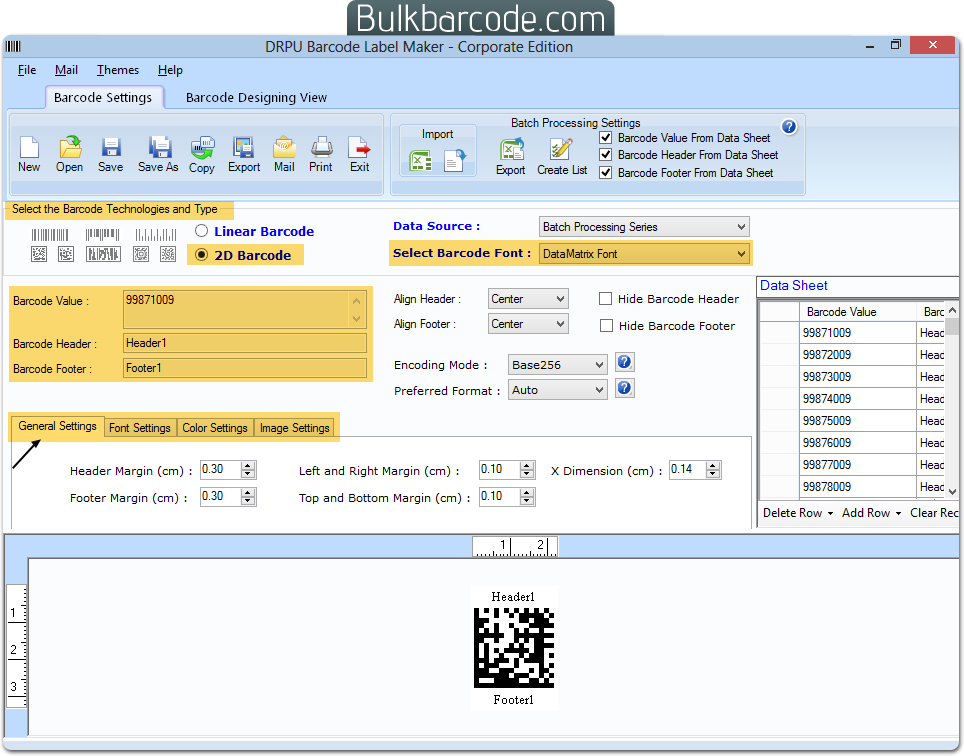Open help for Encoding Mode
This screenshot has height=756, width=964.
[x=624, y=362]
